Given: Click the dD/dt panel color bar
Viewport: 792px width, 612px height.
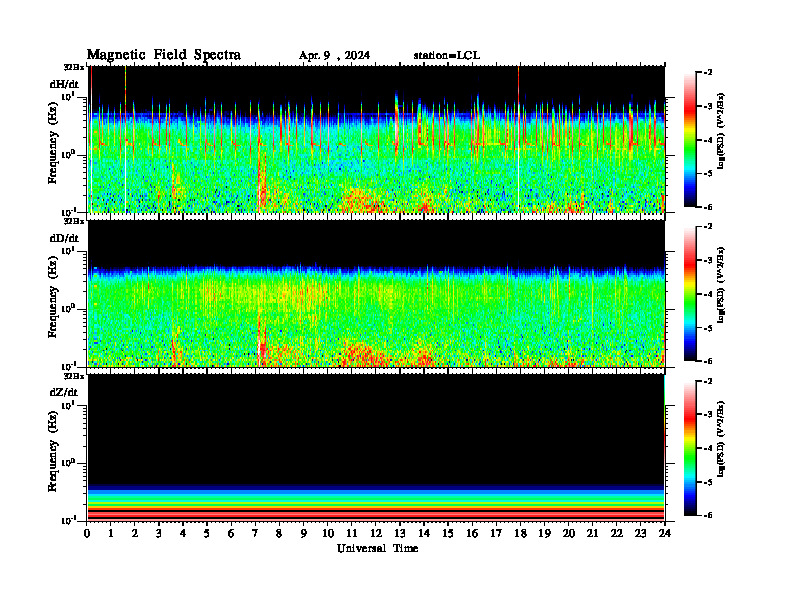Looking at the screenshot, I should click(x=690, y=294).
